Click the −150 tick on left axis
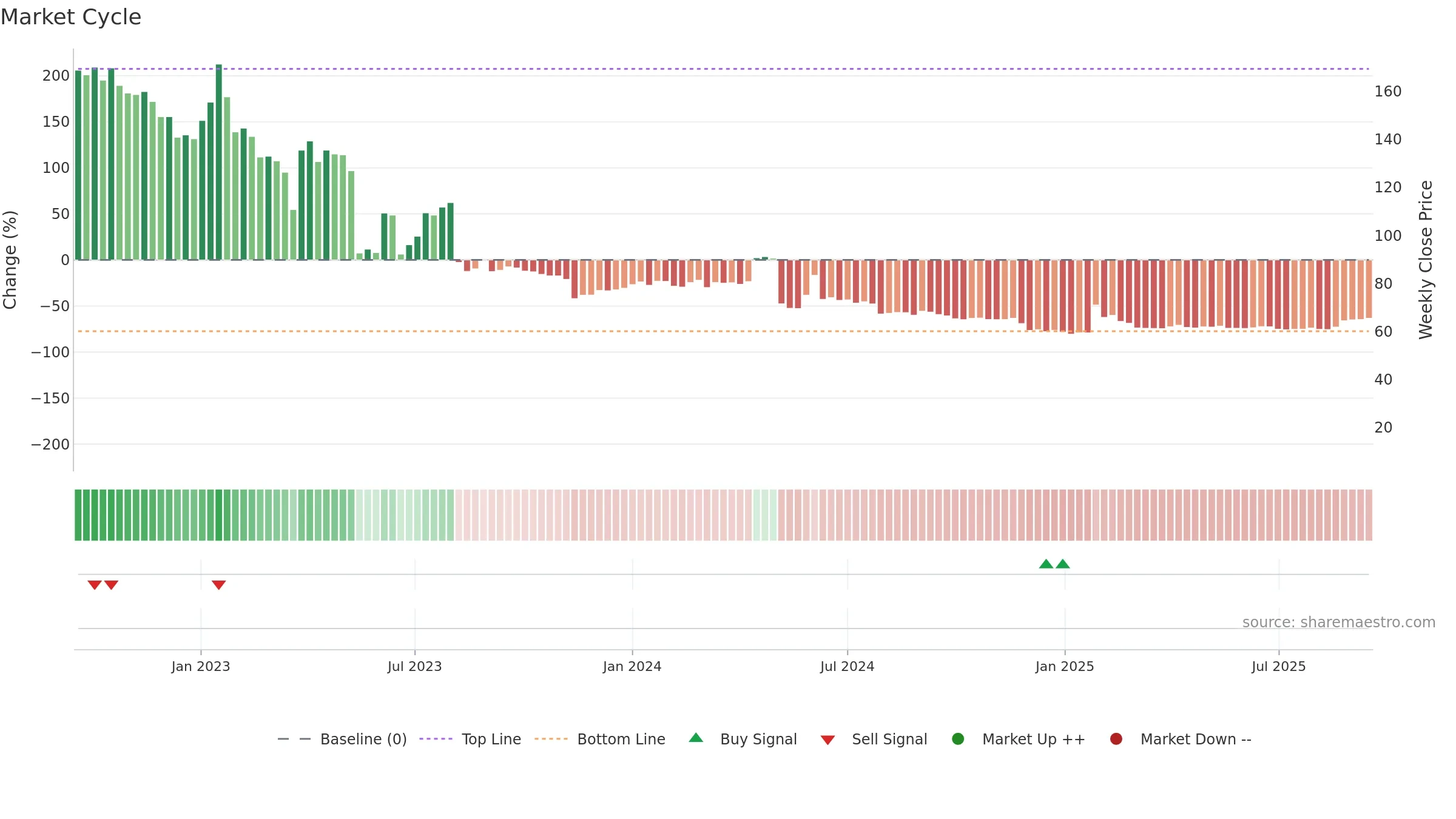Image resolution: width=1456 pixels, height=819 pixels. (x=50, y=399)
